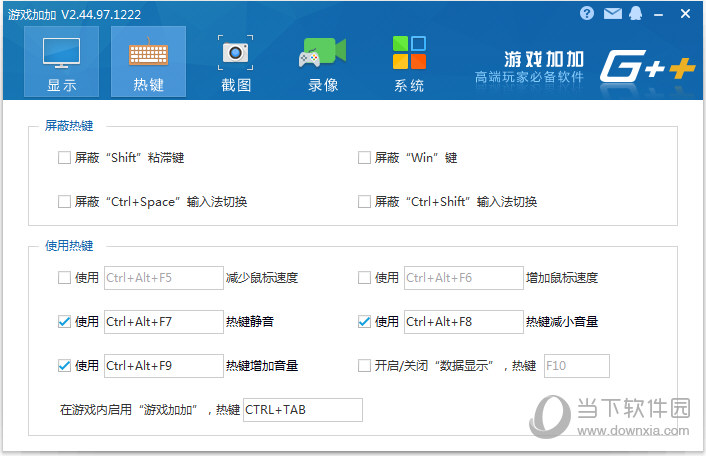Uncheck 使用 for 热键静音
The height and width of the screenshot is (456, 706).
pyautogui.click(x=64, y=321)
